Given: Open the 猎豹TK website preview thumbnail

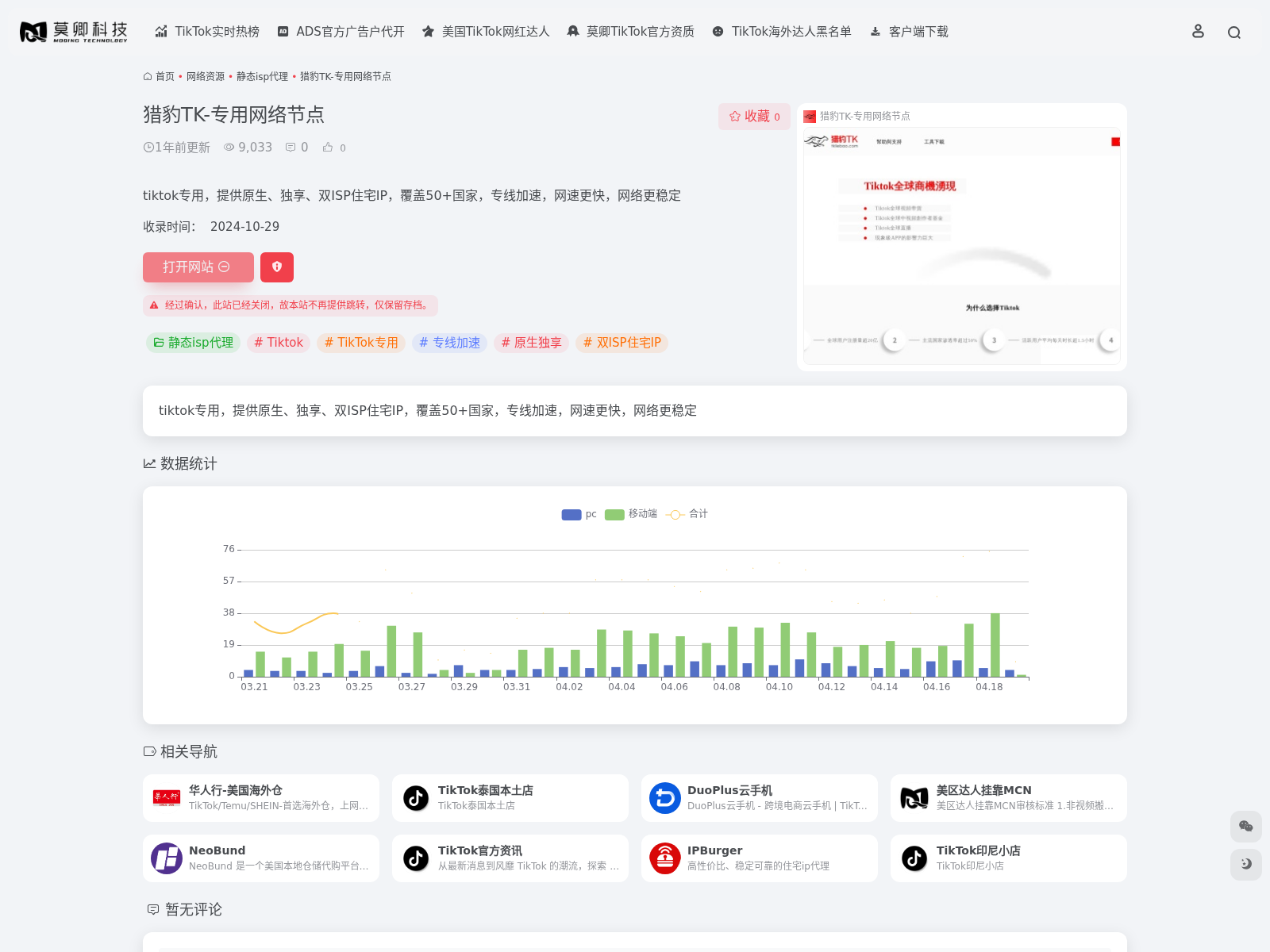Looking at the screenshot, I should pyautogui.click(x=961, y=246).
